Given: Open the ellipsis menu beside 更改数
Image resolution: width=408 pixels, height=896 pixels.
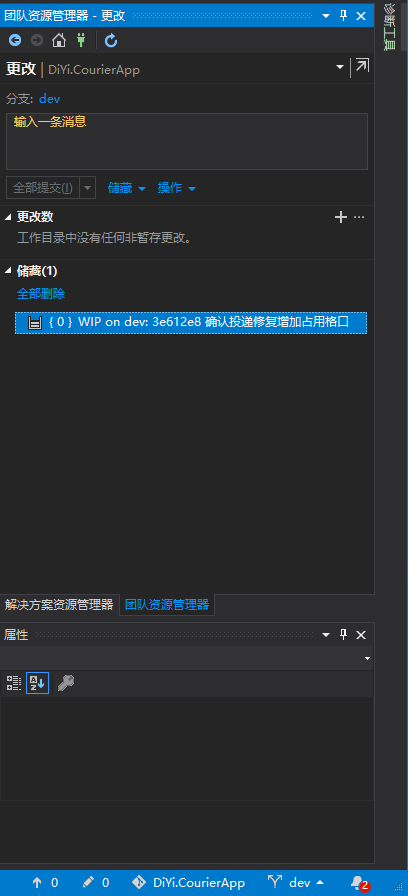Looking at the screenshot, I should pyautogui.click(x=359, y=217).
